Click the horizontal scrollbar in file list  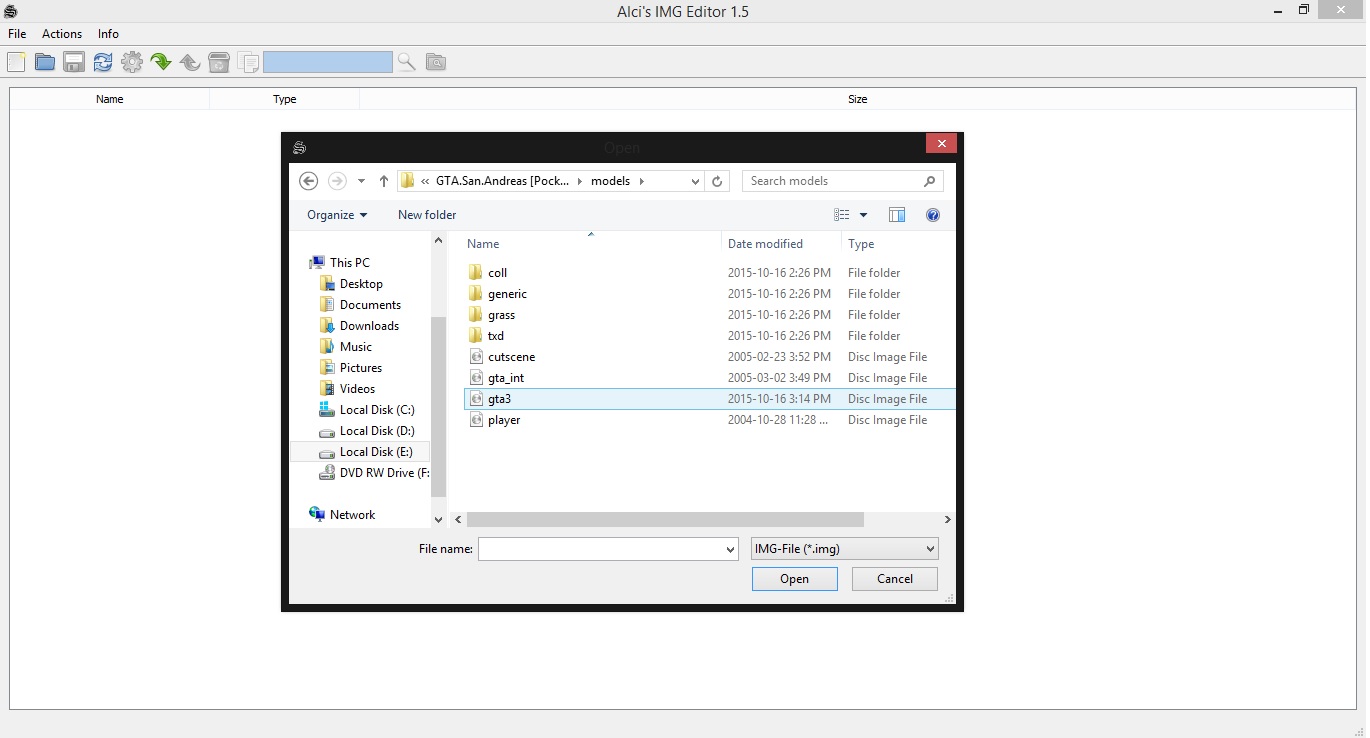pyautogui.click(x=664, y=520)
